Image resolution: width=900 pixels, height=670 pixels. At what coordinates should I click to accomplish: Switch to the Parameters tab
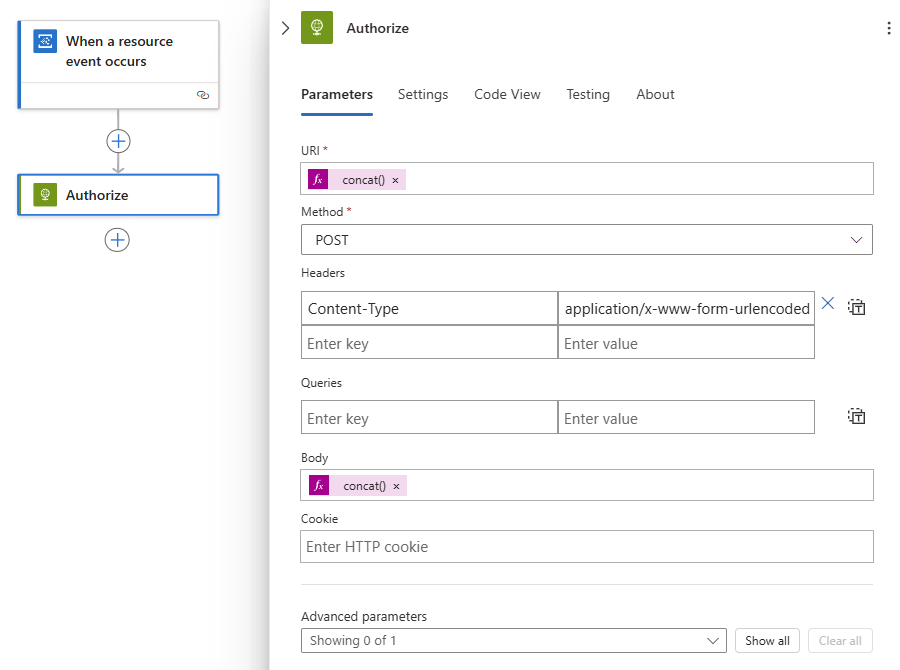coord(337,94)
